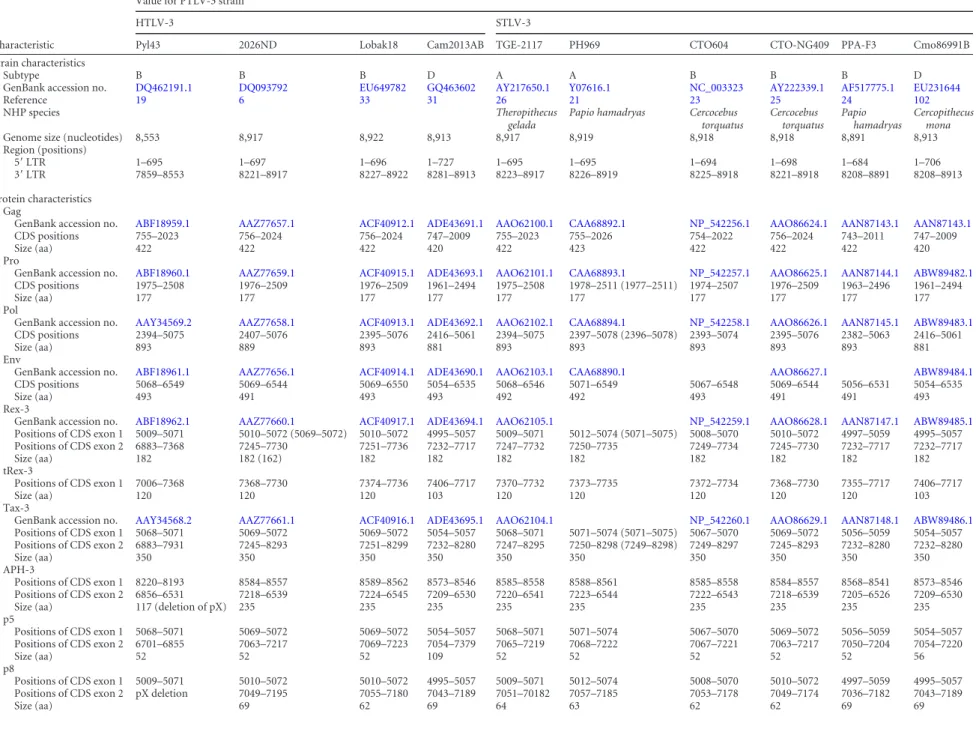Open Tax-3 link ACF40916.1
976x735 pixels.
[x=387, y=520]
